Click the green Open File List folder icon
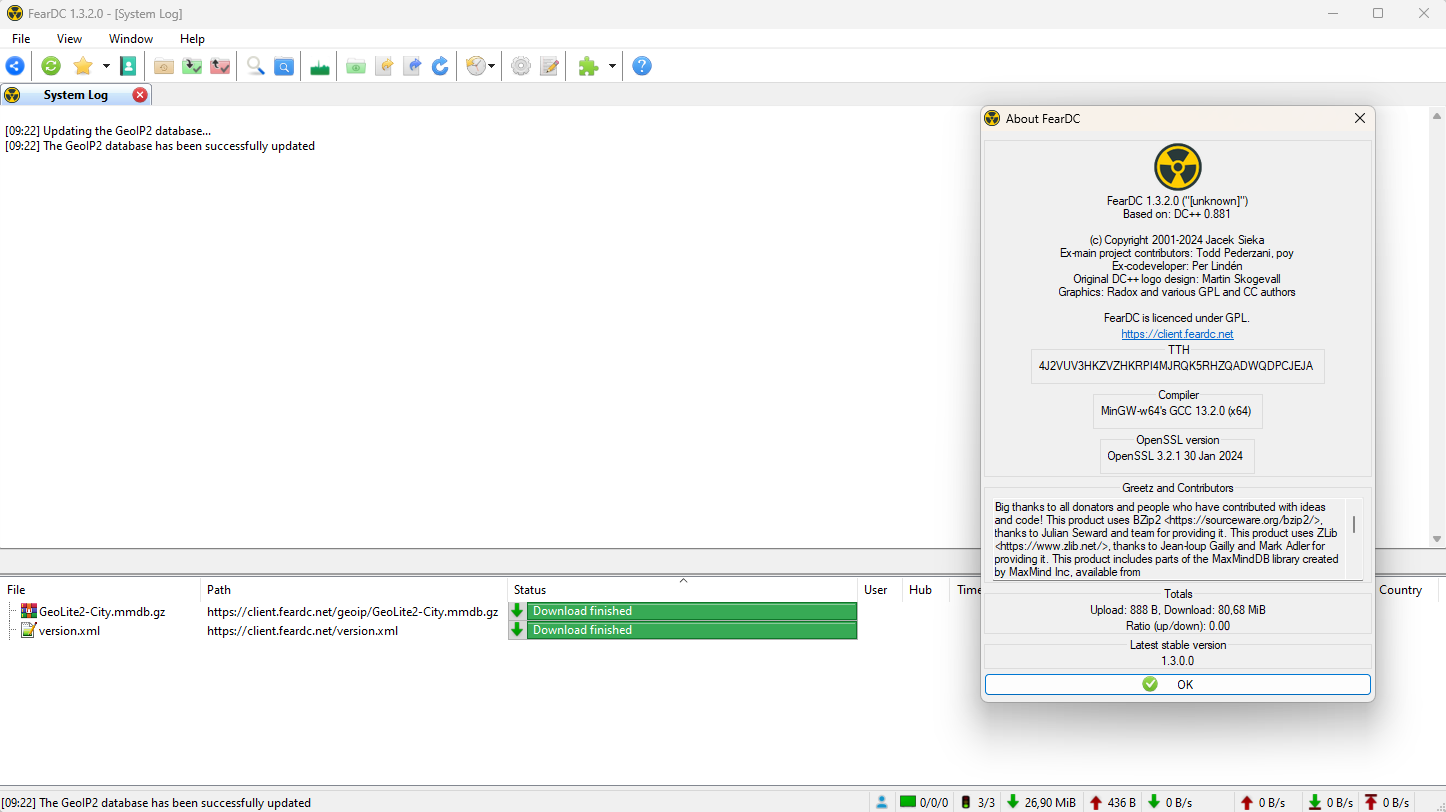1446x812 pixels. [x=356, y=66]
